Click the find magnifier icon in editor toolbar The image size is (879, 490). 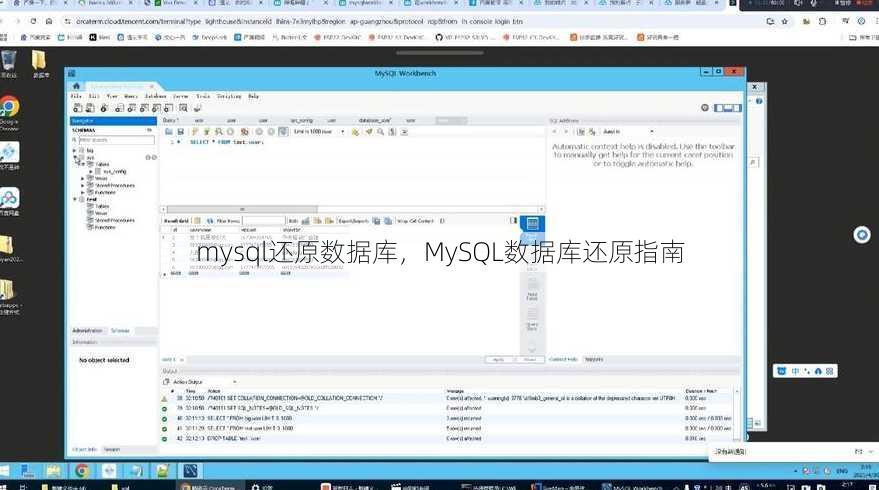click(x=381, y=132)
